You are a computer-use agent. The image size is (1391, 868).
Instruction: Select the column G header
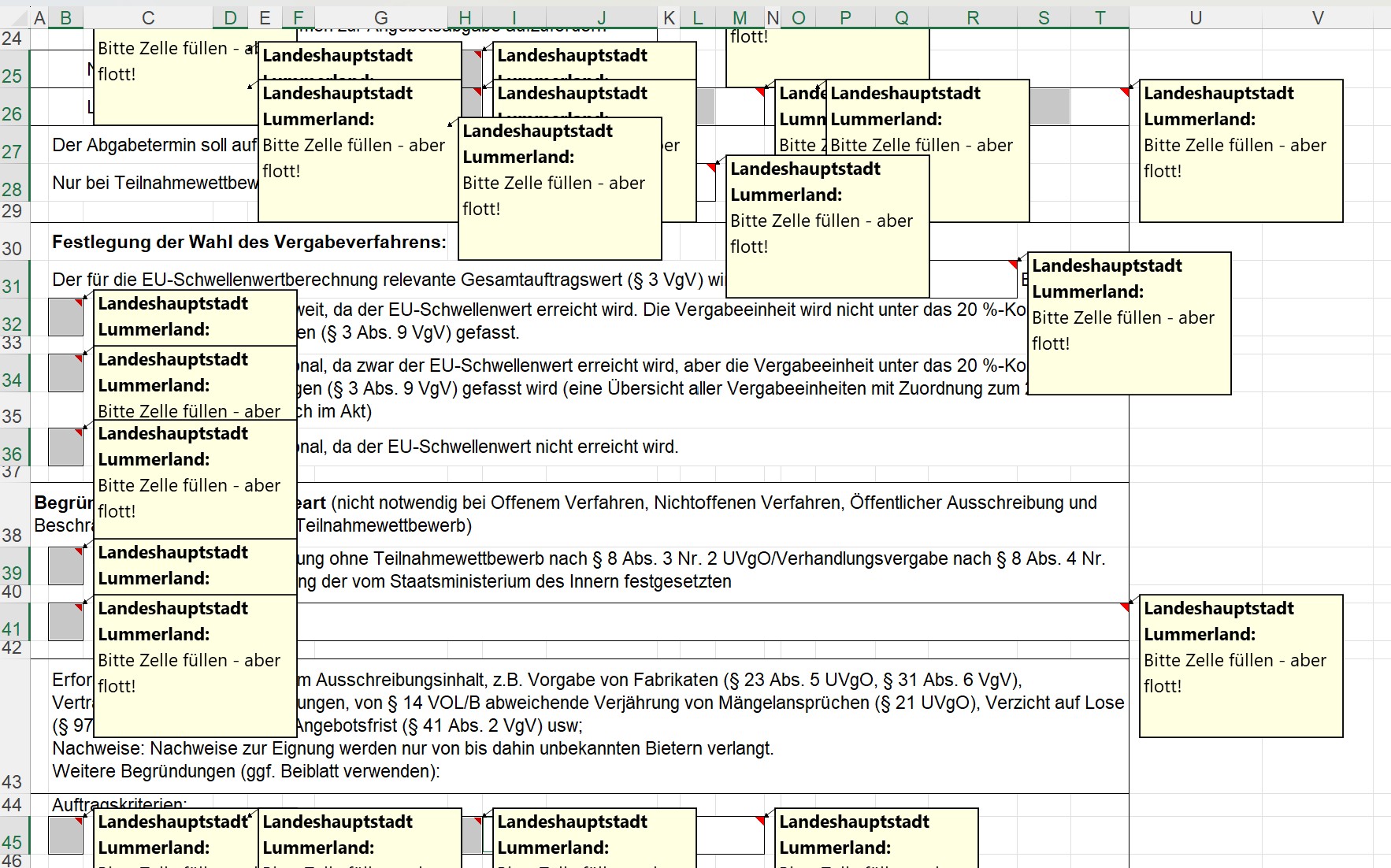[380, 17]
